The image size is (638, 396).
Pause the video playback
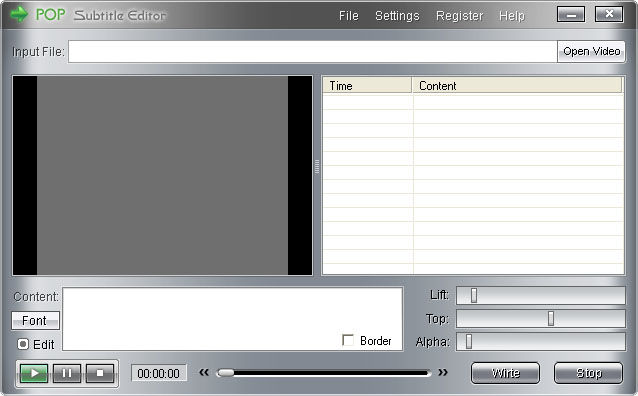(67, 373)
